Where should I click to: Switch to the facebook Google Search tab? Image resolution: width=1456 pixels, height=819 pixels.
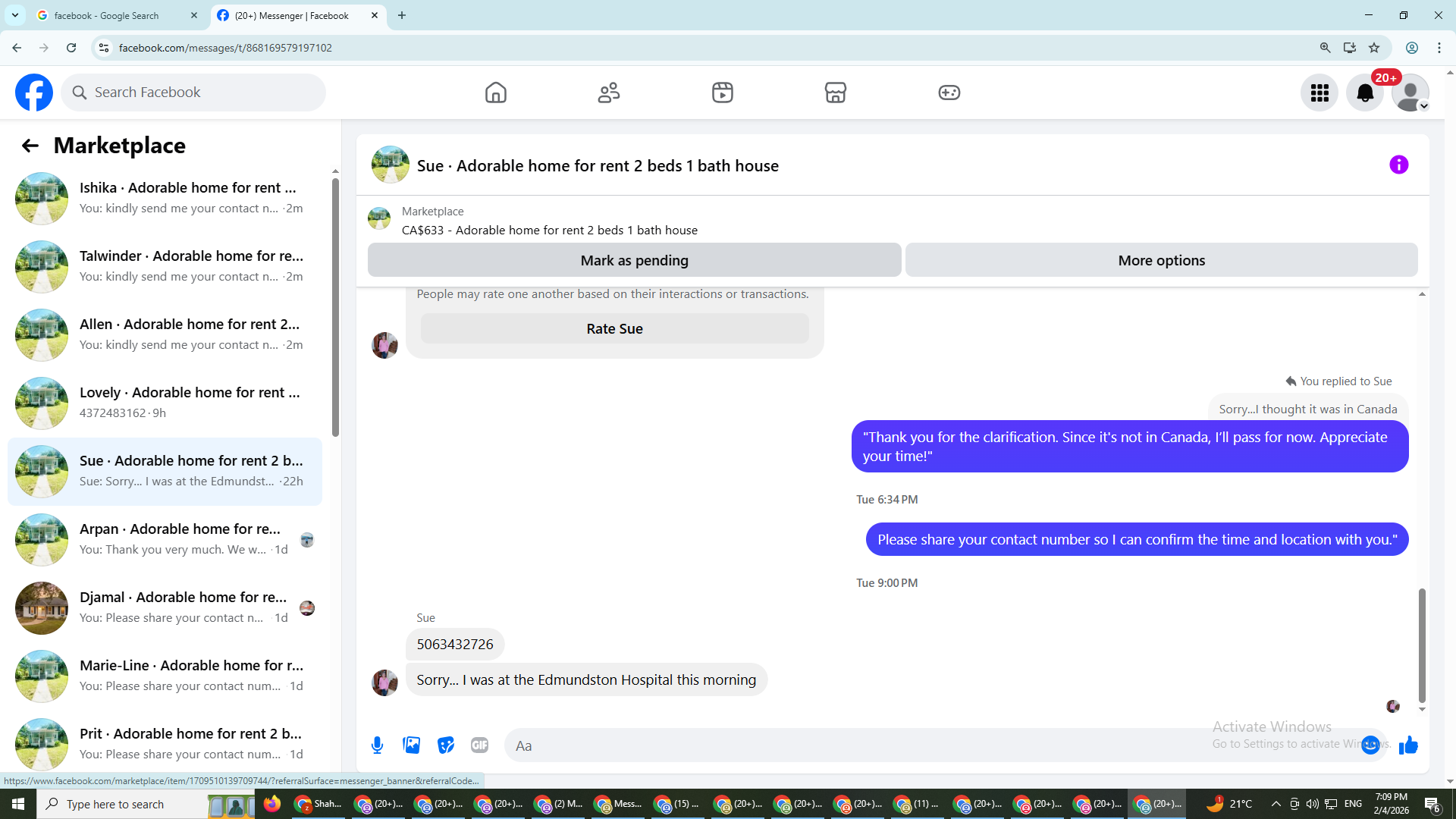coord(114,15)
